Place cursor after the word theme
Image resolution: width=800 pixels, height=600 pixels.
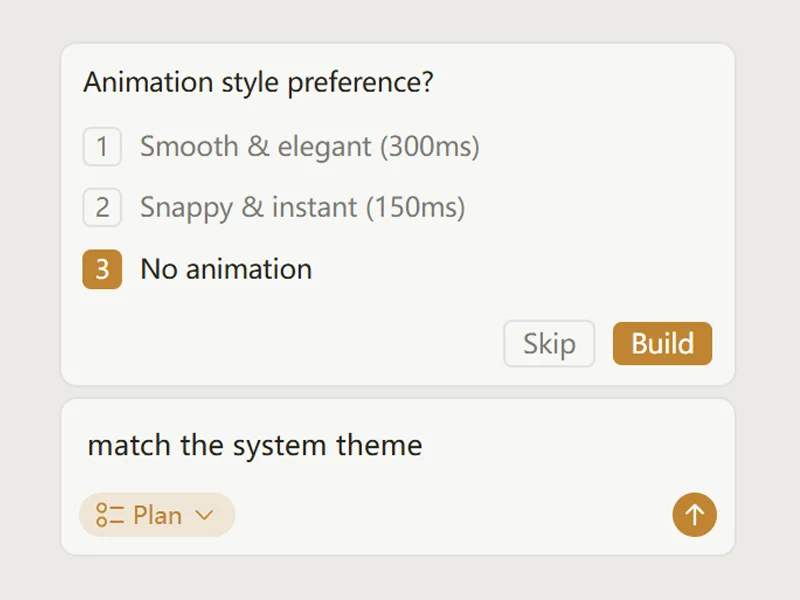[424, 445]
